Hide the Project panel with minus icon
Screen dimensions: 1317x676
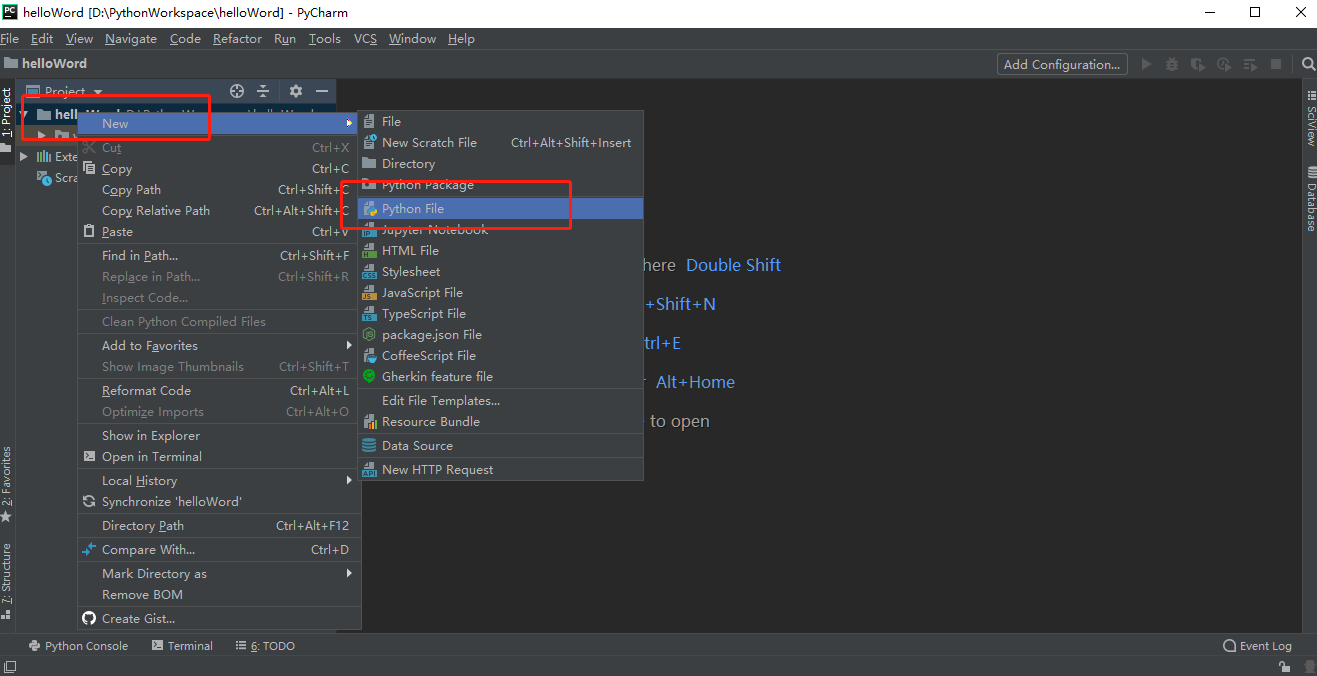[x=322, y=91]
